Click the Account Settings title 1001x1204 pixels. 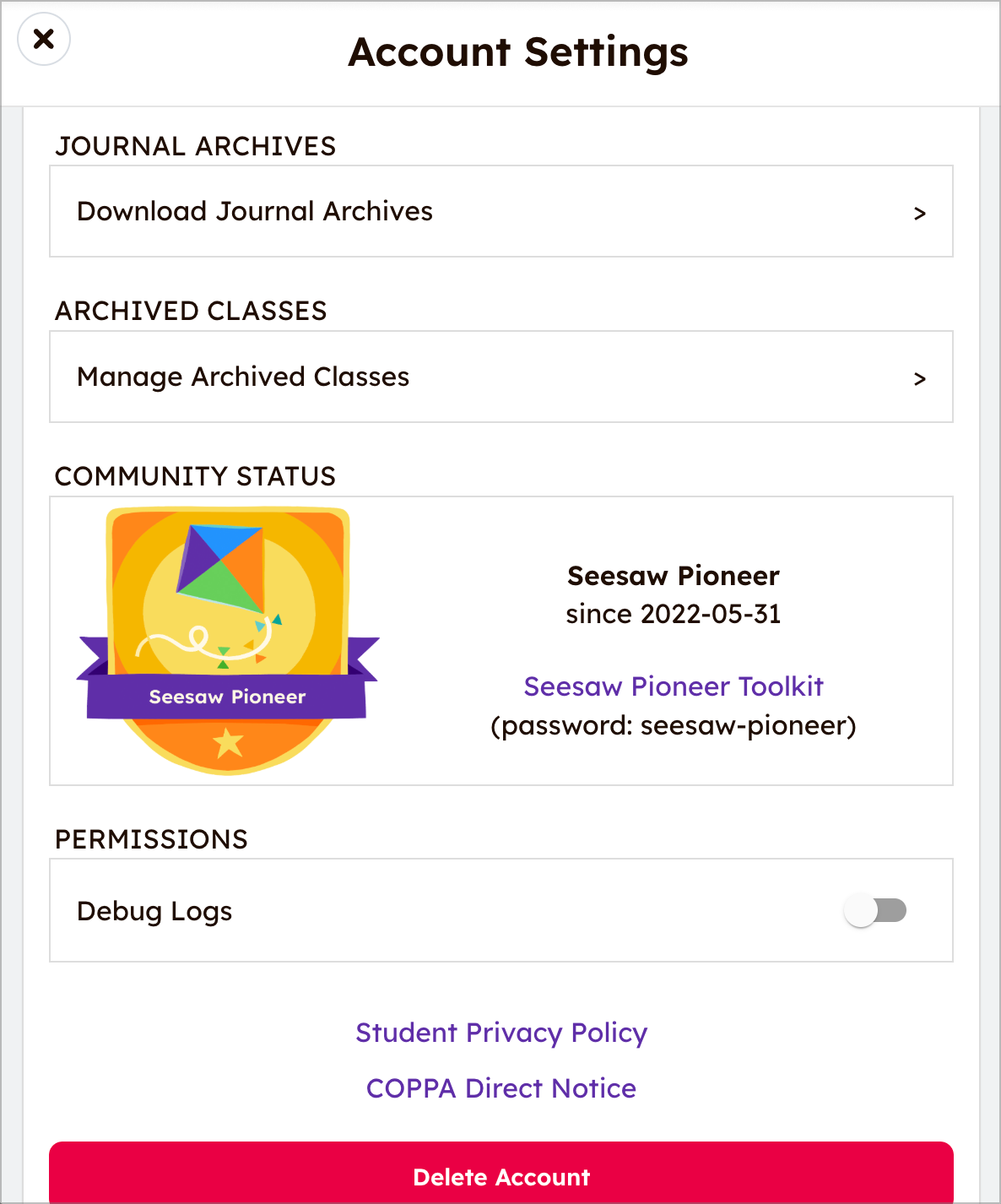[x=518, y=52]
